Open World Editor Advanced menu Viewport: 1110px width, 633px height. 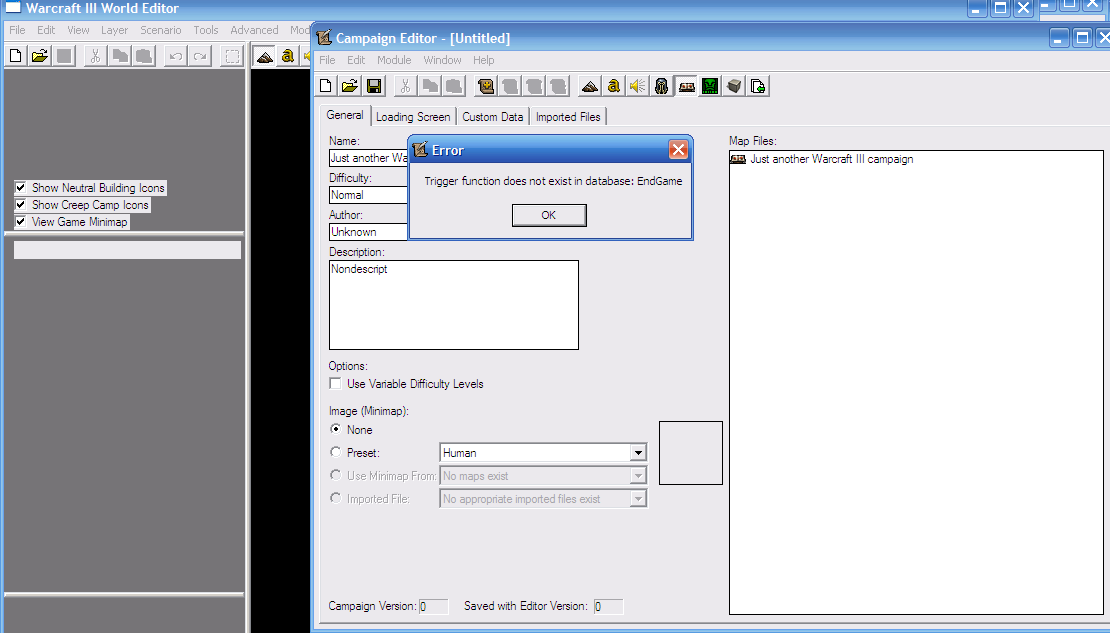click(254, 30)
